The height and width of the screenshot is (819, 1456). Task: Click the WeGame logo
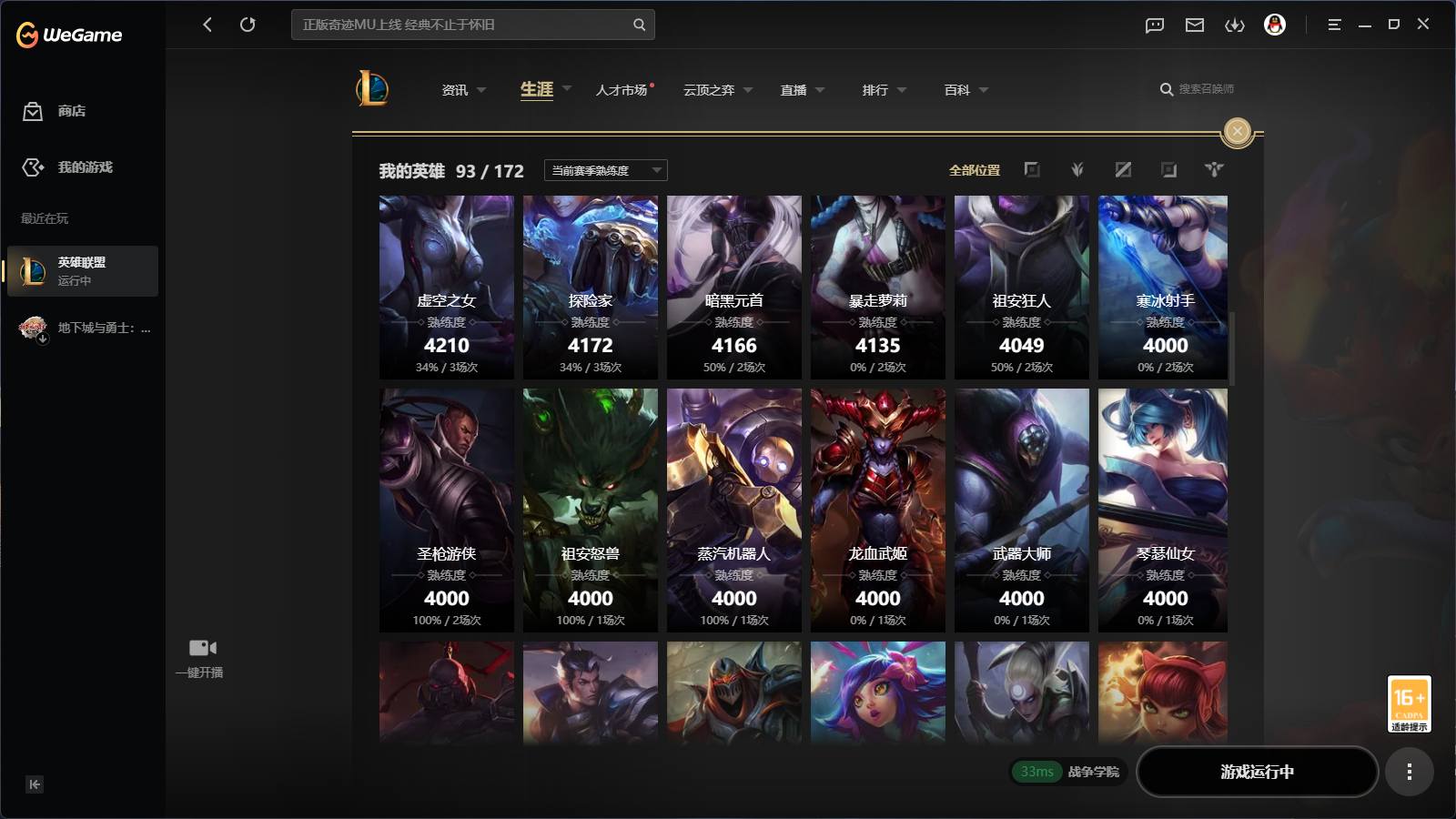point(69,35)
